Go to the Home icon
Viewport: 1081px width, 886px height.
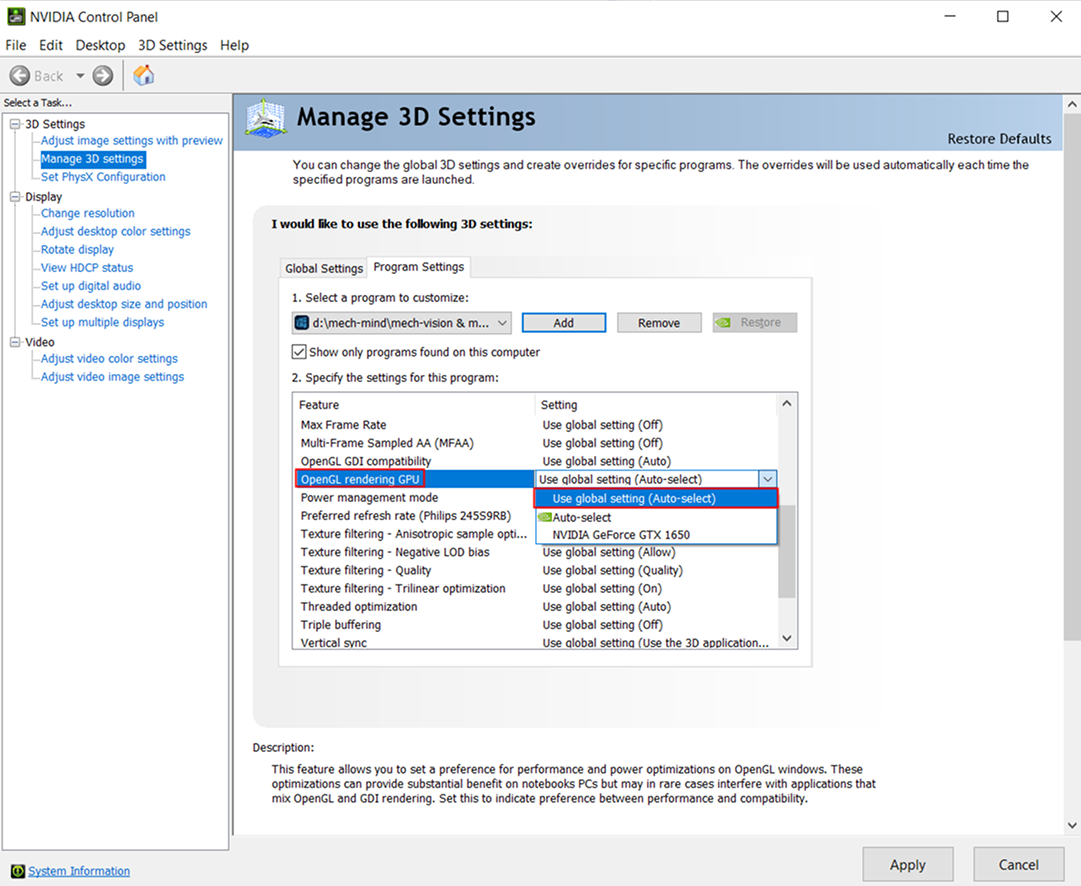click(143, 75)
